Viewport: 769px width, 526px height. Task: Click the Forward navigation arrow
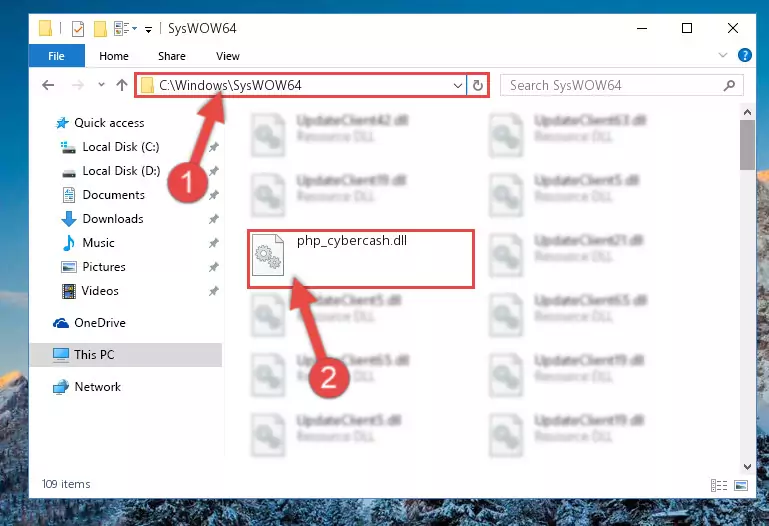pyautogui.click(x=77, y=85)
